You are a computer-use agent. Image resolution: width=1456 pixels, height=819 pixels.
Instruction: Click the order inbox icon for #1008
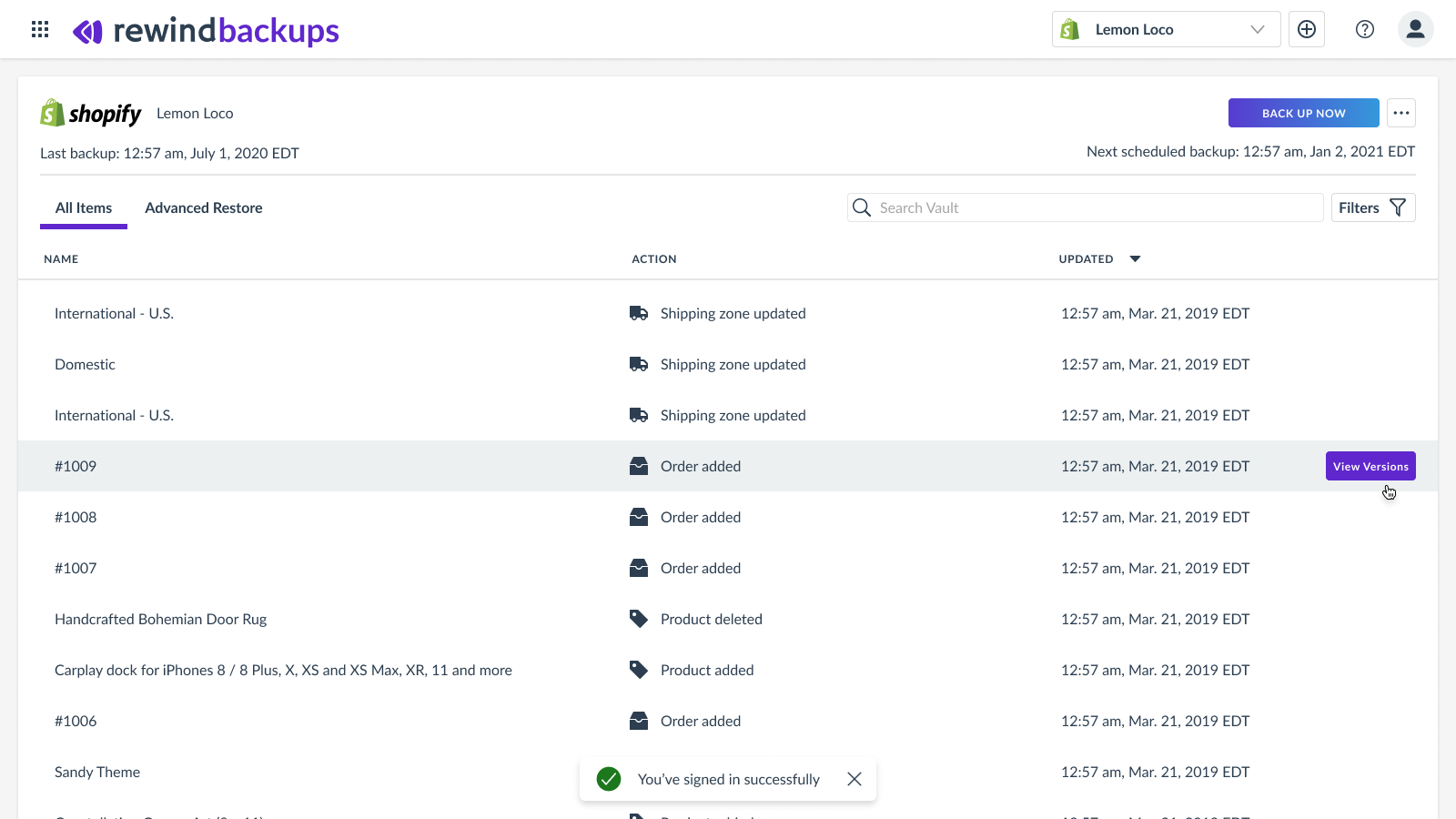coord(639,517)
